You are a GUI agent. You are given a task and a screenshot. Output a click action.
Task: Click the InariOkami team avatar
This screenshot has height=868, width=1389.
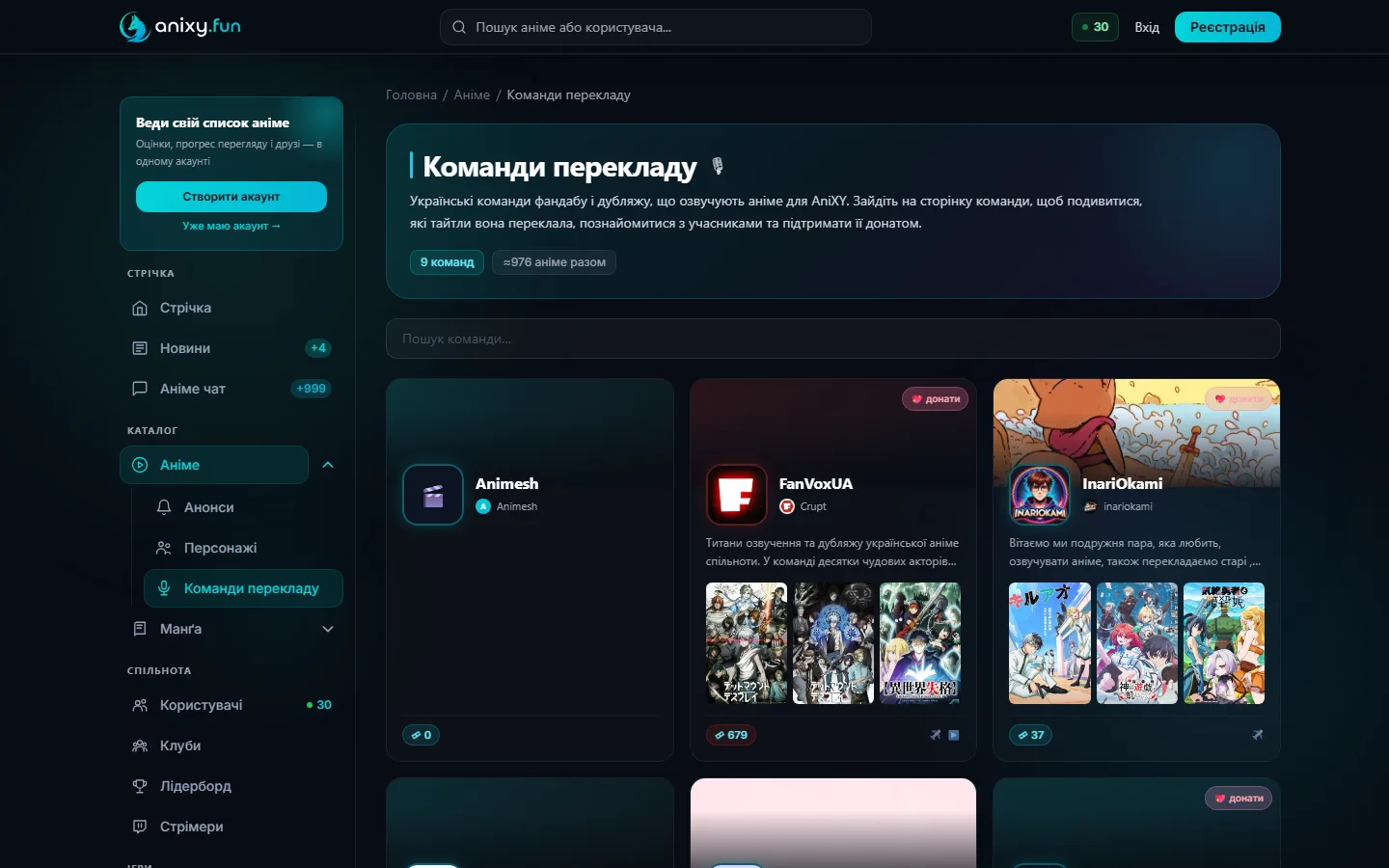pos(1040,495)
